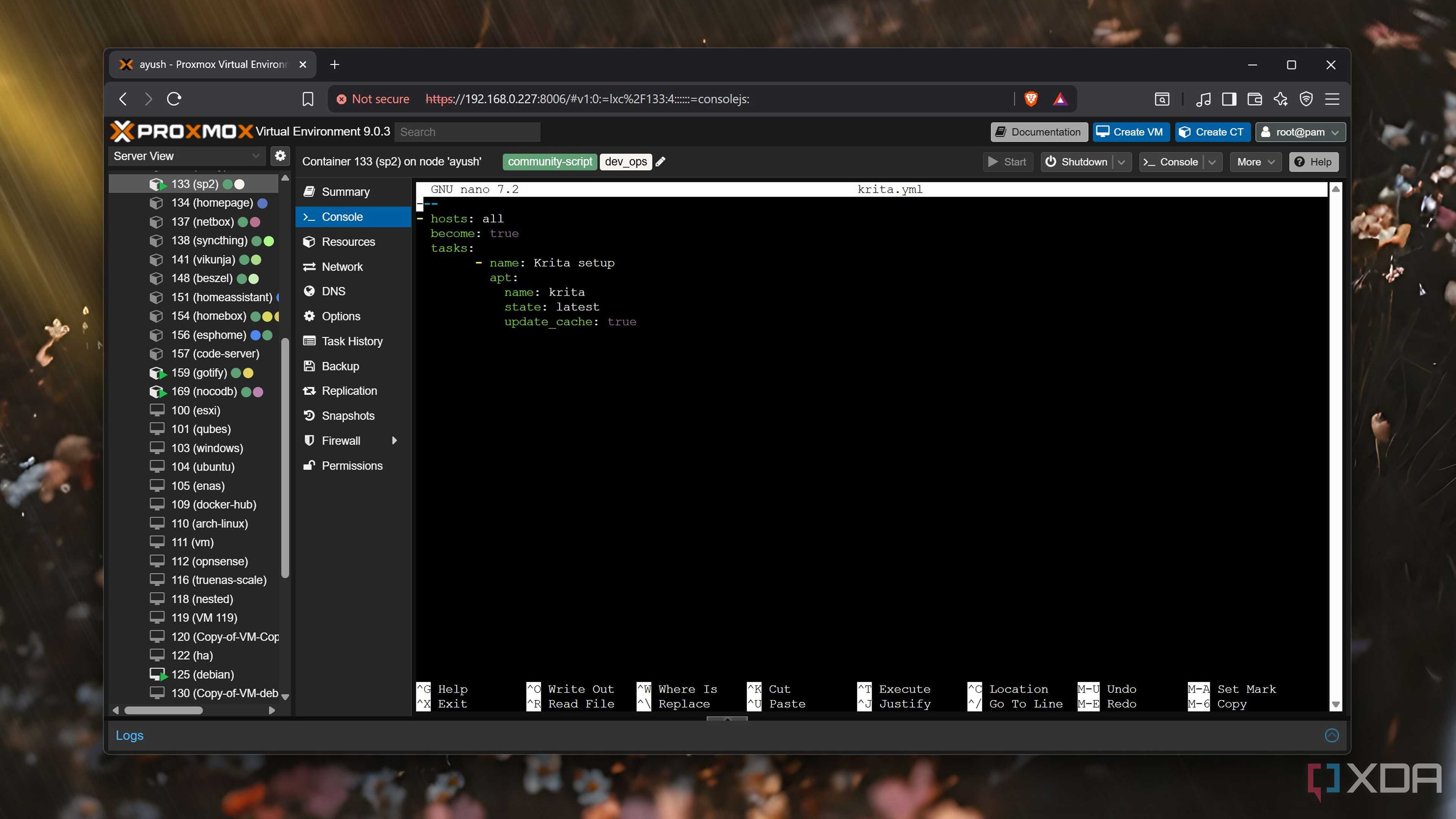Click the Help button
This screenshot has height=819, width=1456.
[1313, 162]
